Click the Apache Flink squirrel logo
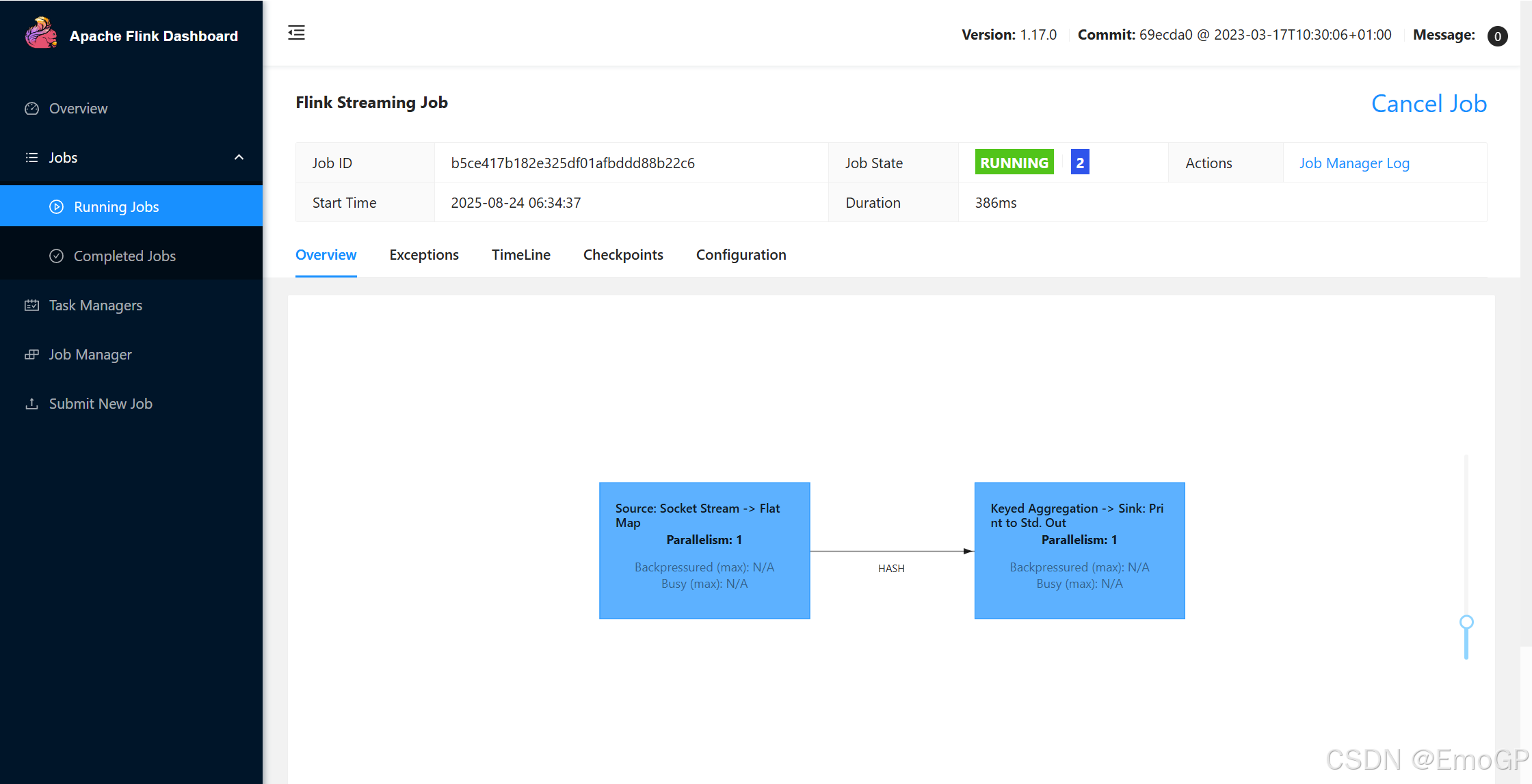Screen dimensions: 1532x784 click(41, 33)
